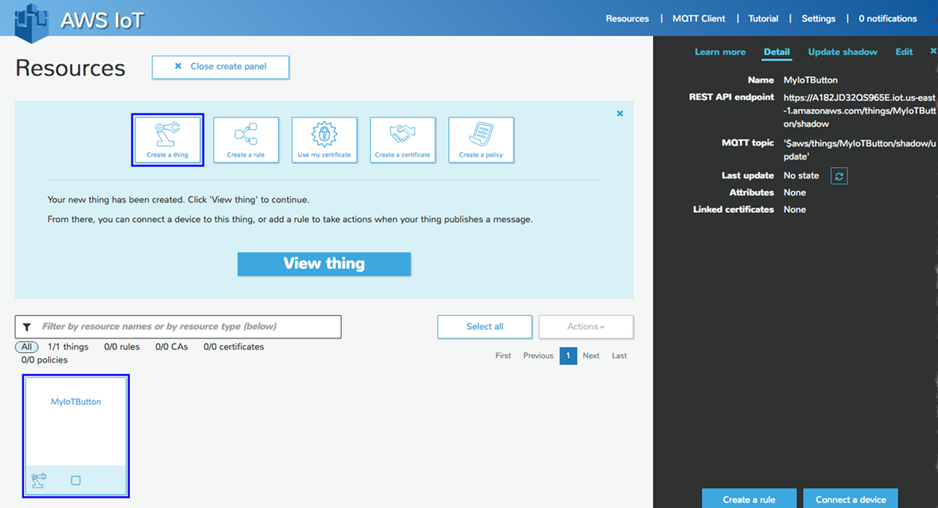Switch to Learn more tab
Viewport: 938px width, 508px height.
(x=720, y=52)
